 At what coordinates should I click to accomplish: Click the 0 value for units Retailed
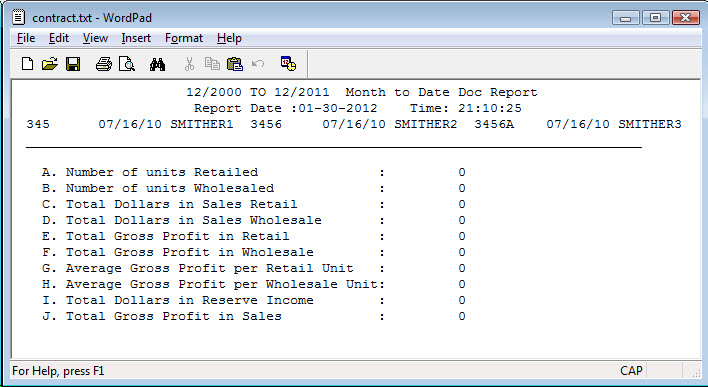461,173
